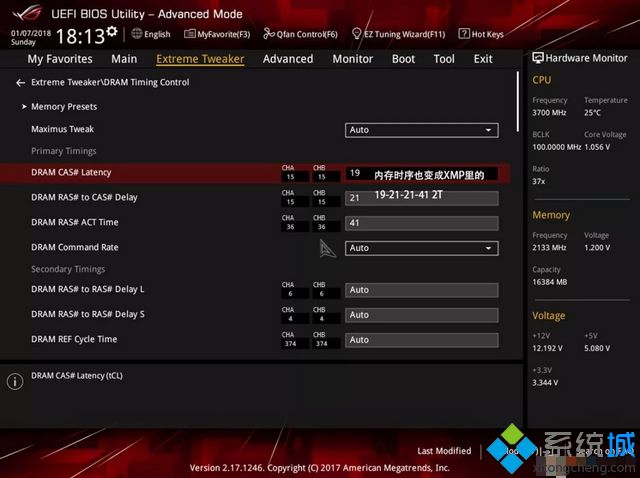Click the +12V 12.192 V reading
This screenshot has height=478, width=640.
(x=547, y=349)
